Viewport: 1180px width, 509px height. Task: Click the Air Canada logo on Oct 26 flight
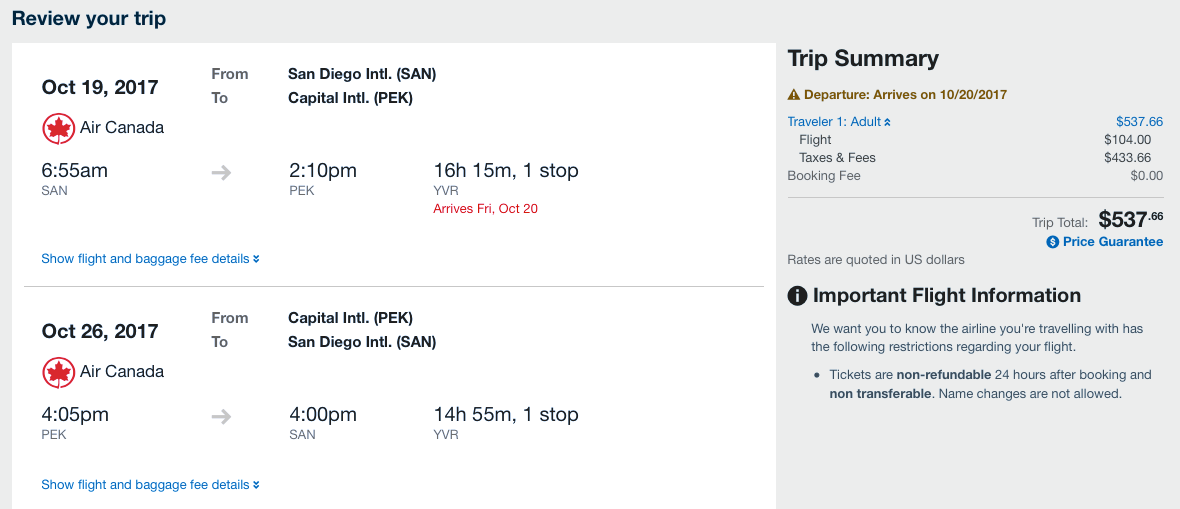click(59, 372)
